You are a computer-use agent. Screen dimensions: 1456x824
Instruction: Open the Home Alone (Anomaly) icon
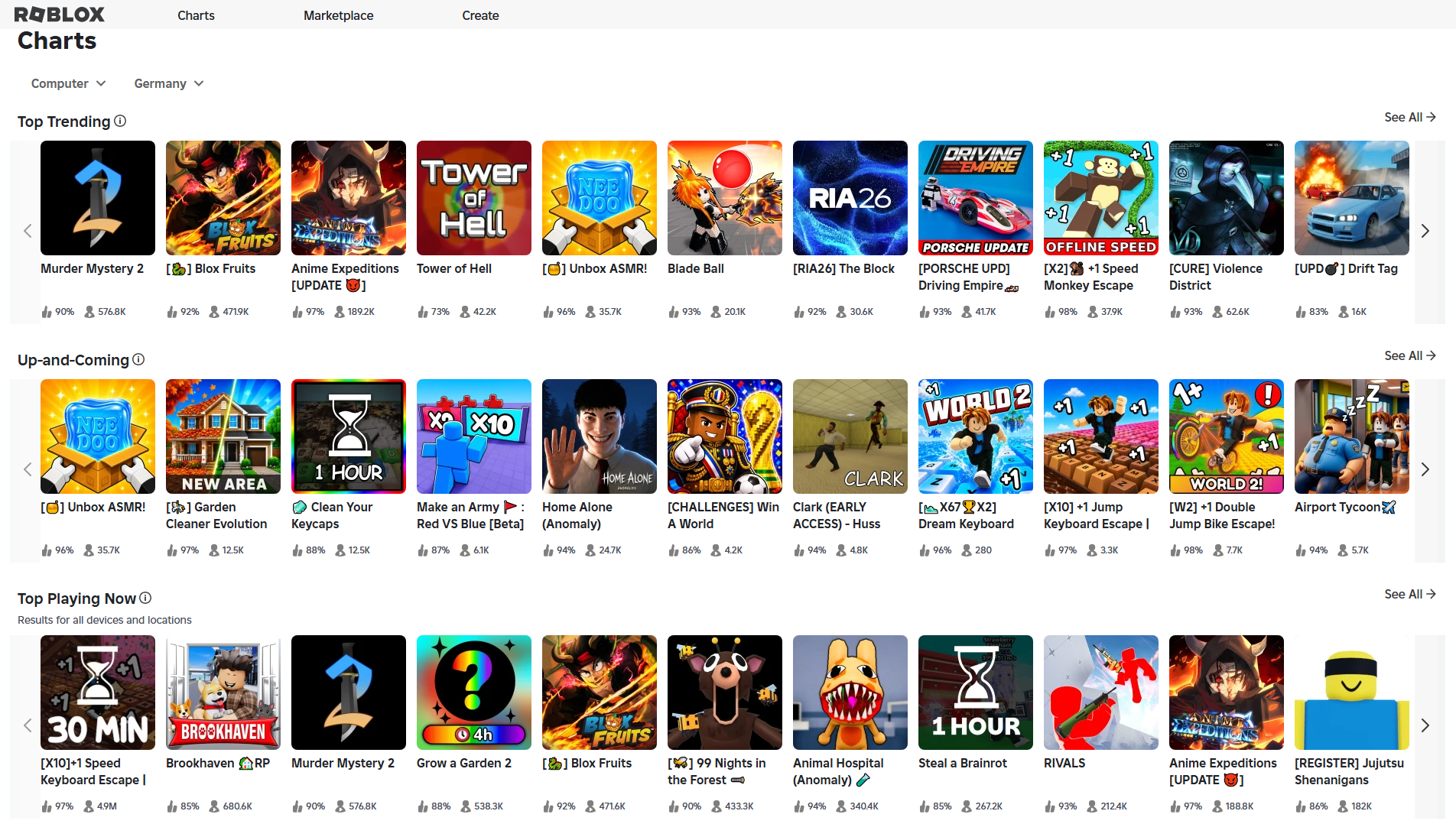pos(600,436)
